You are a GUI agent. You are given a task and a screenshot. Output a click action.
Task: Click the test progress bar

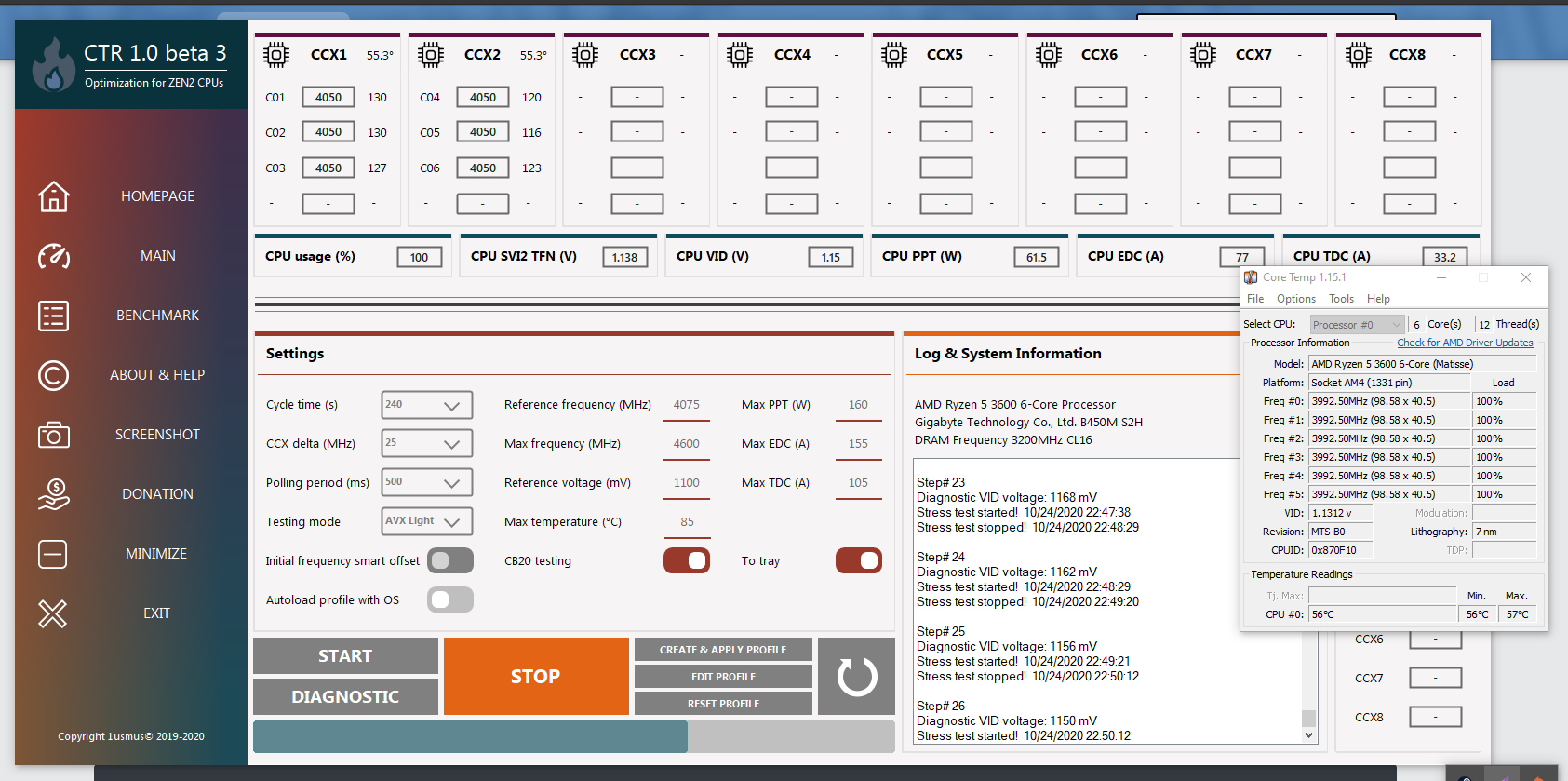pos(573,736)
